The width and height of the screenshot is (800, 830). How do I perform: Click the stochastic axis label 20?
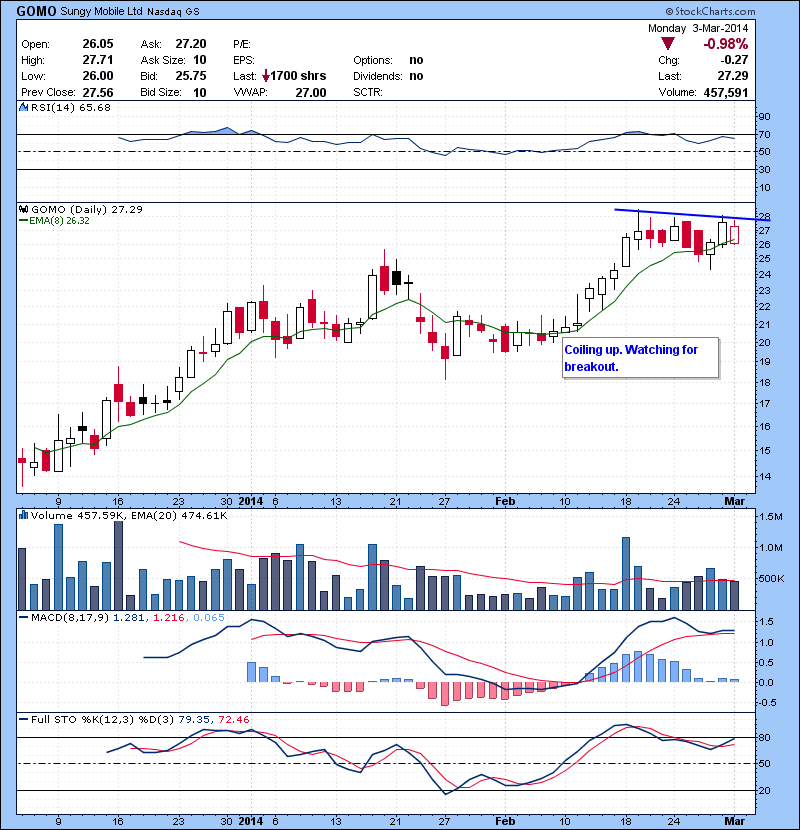pyautogui.click(x=764, y=790)
